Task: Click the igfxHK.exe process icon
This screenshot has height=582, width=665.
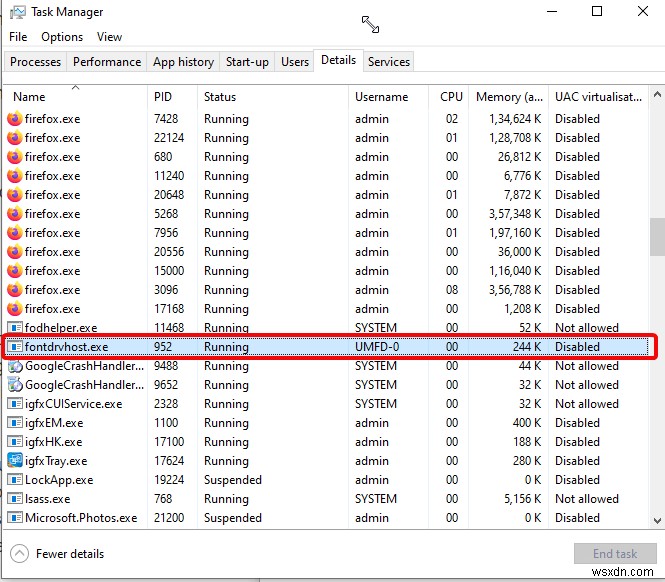Action: point(15,442)
